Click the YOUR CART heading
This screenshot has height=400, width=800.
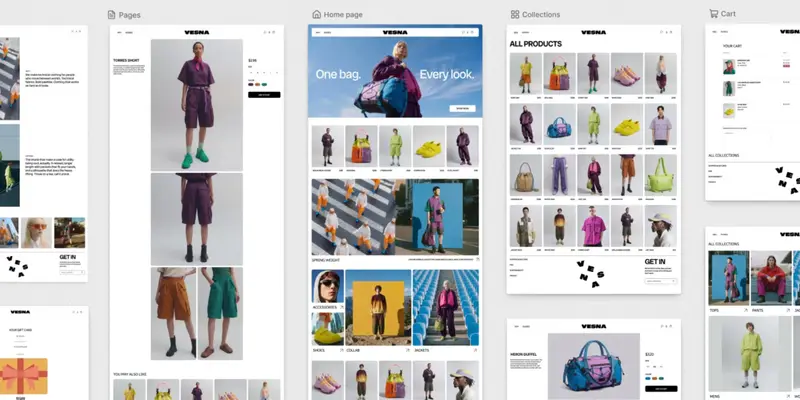733,46
